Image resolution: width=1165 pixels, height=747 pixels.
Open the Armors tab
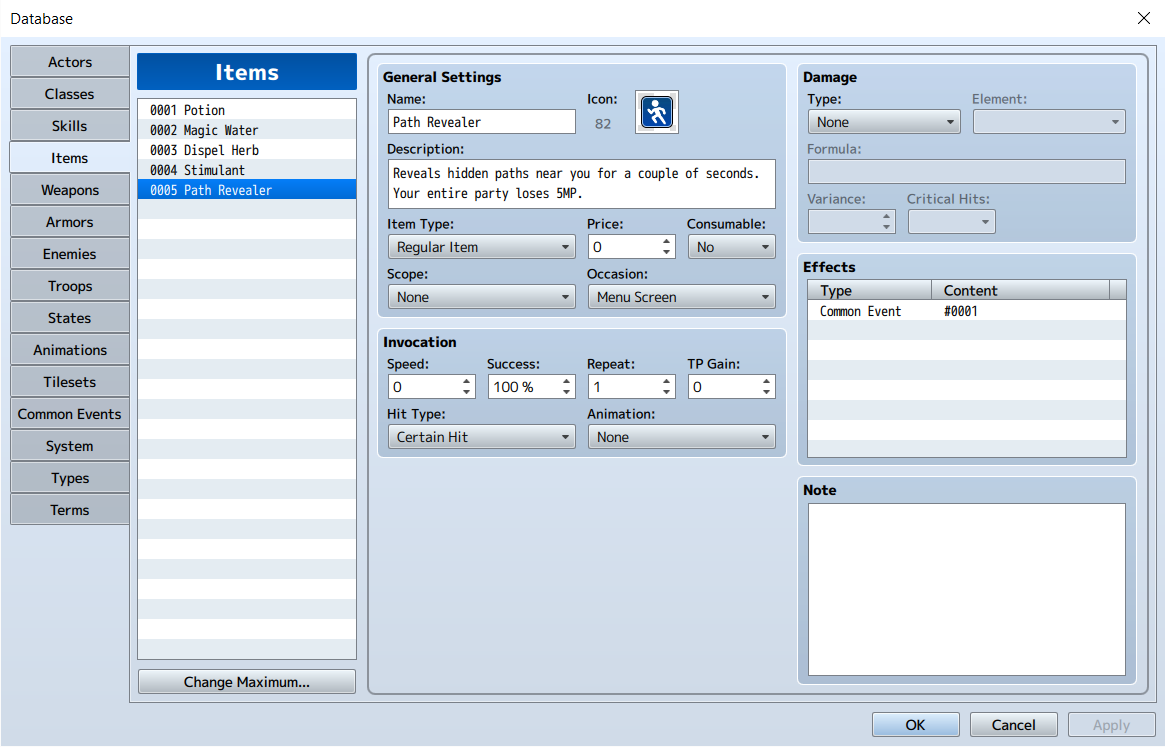[70, 221]
